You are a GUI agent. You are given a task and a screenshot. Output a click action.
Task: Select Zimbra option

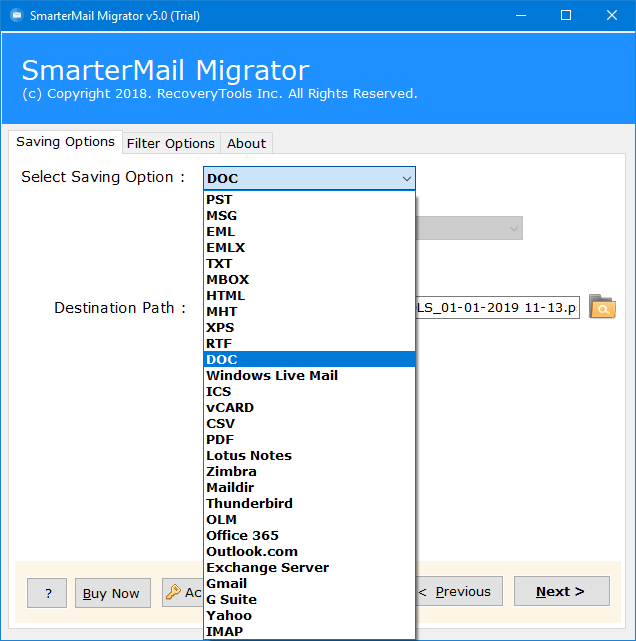pos(309,471)
